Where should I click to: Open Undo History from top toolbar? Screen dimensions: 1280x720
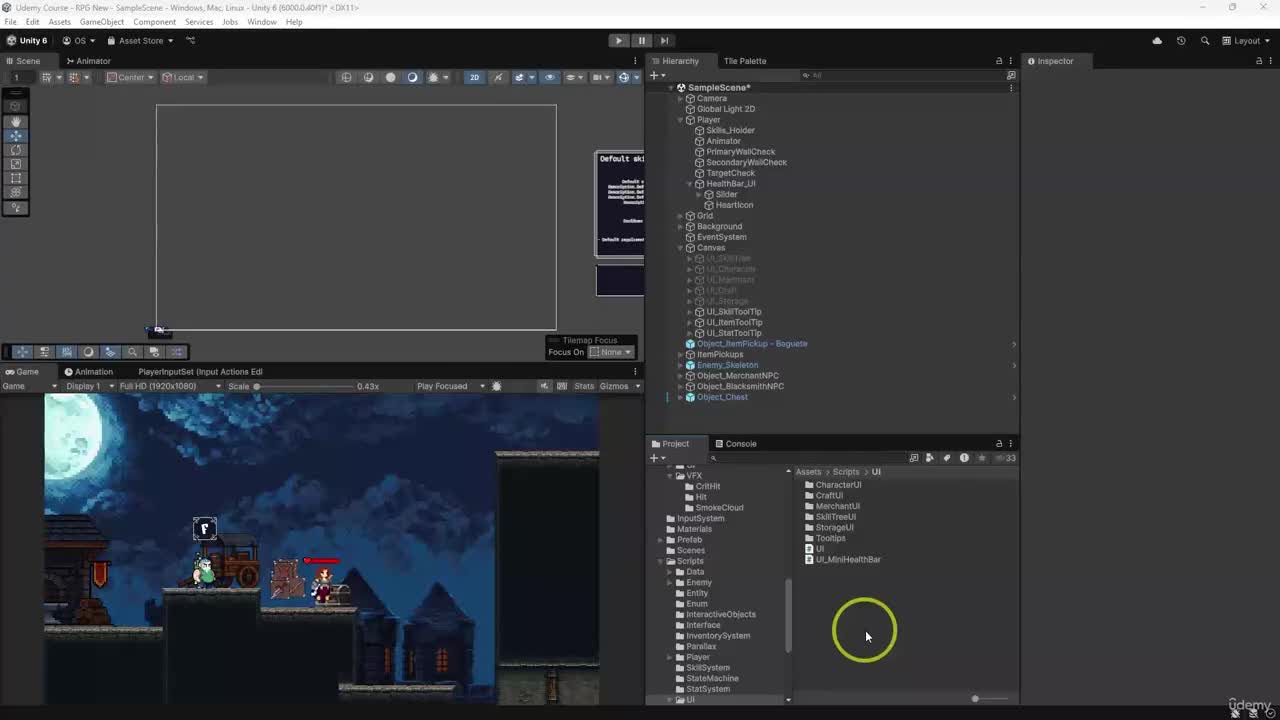pos(1181,41)
